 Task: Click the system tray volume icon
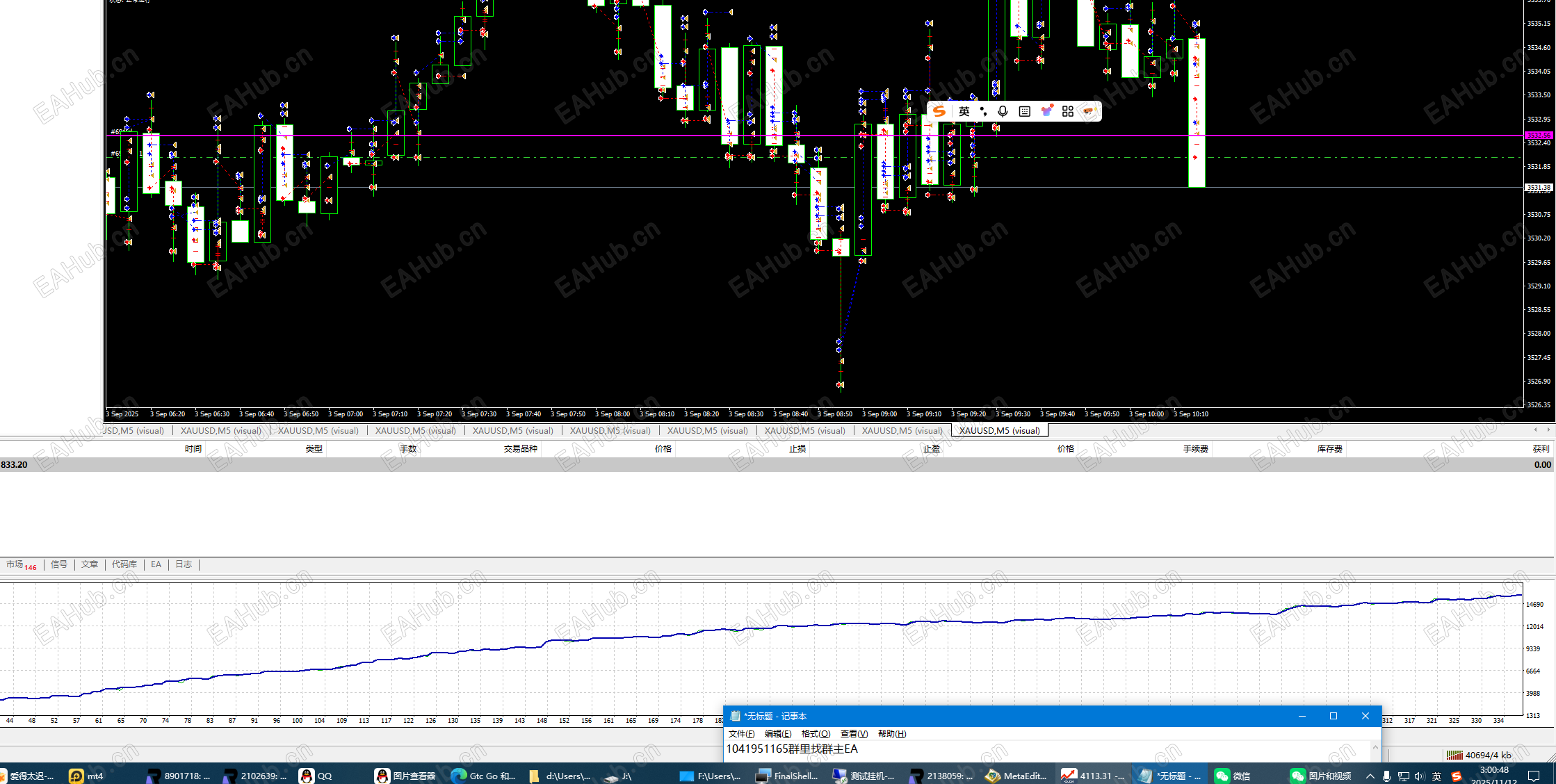pyautogui.click(x=1419, y=776)
